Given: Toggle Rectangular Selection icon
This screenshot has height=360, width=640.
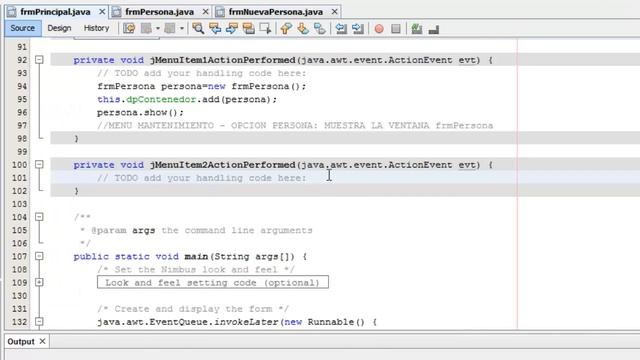Looking at the screenshot, I should (x=265, y=28).
